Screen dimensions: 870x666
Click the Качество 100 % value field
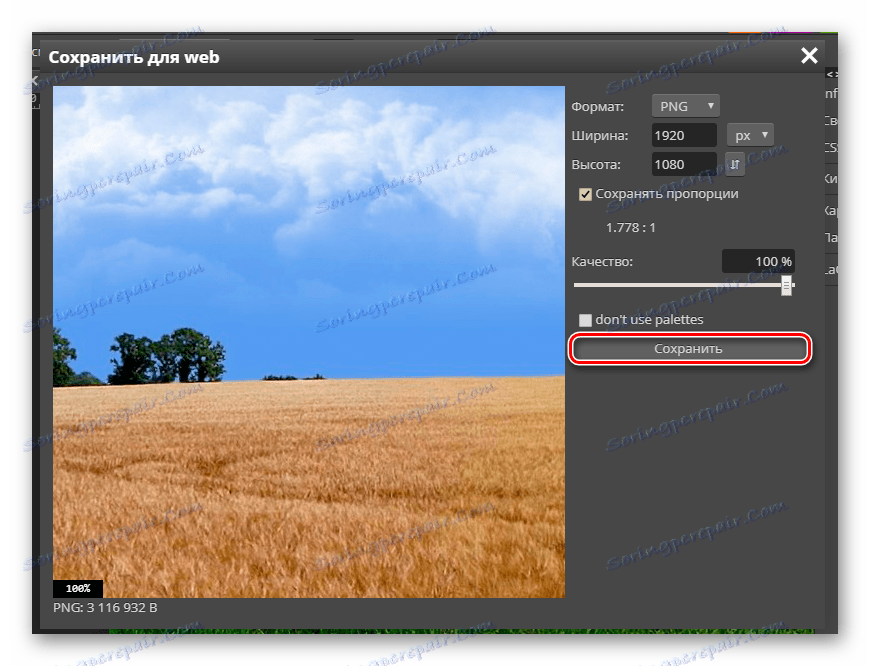coord(758,261)
